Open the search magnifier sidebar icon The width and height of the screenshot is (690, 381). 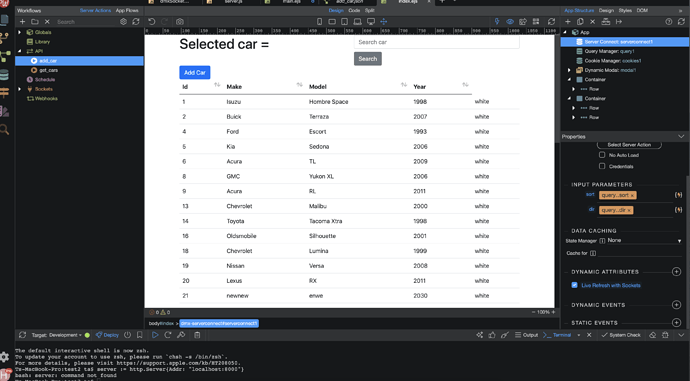4,129
